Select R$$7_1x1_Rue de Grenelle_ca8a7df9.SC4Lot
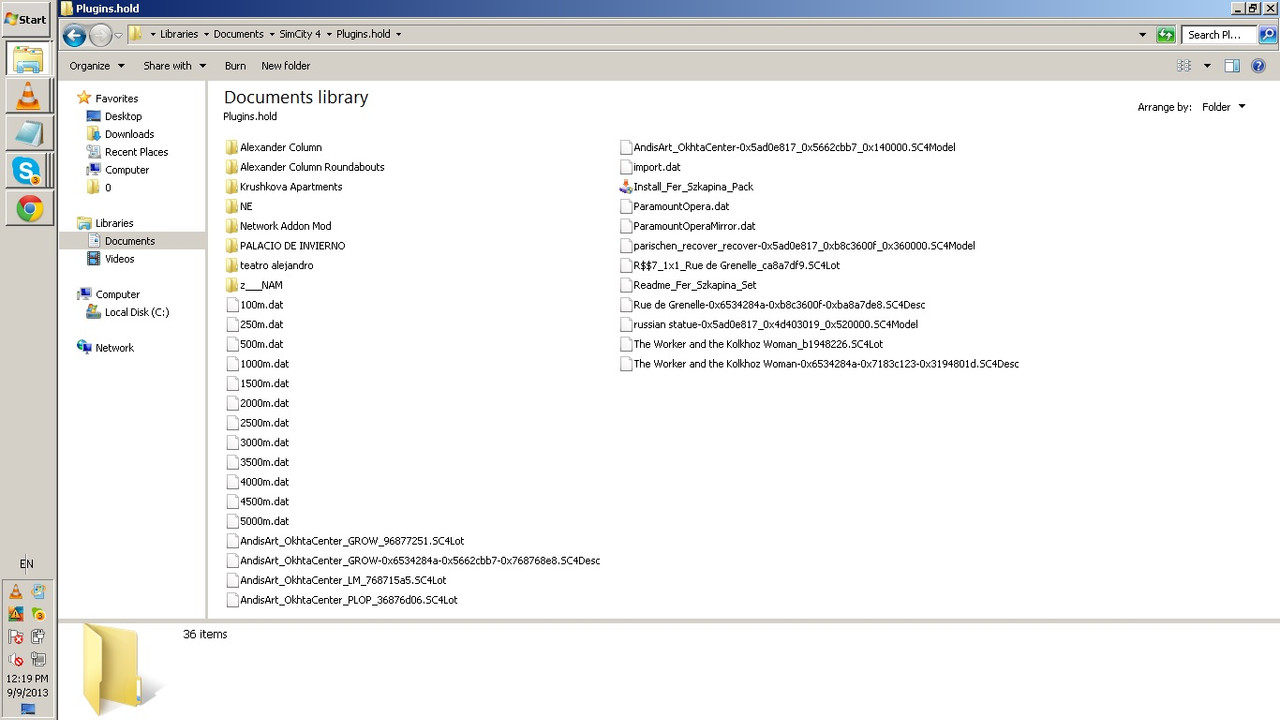Viewport: 1280px width, 720px height. tap(736, 266)
